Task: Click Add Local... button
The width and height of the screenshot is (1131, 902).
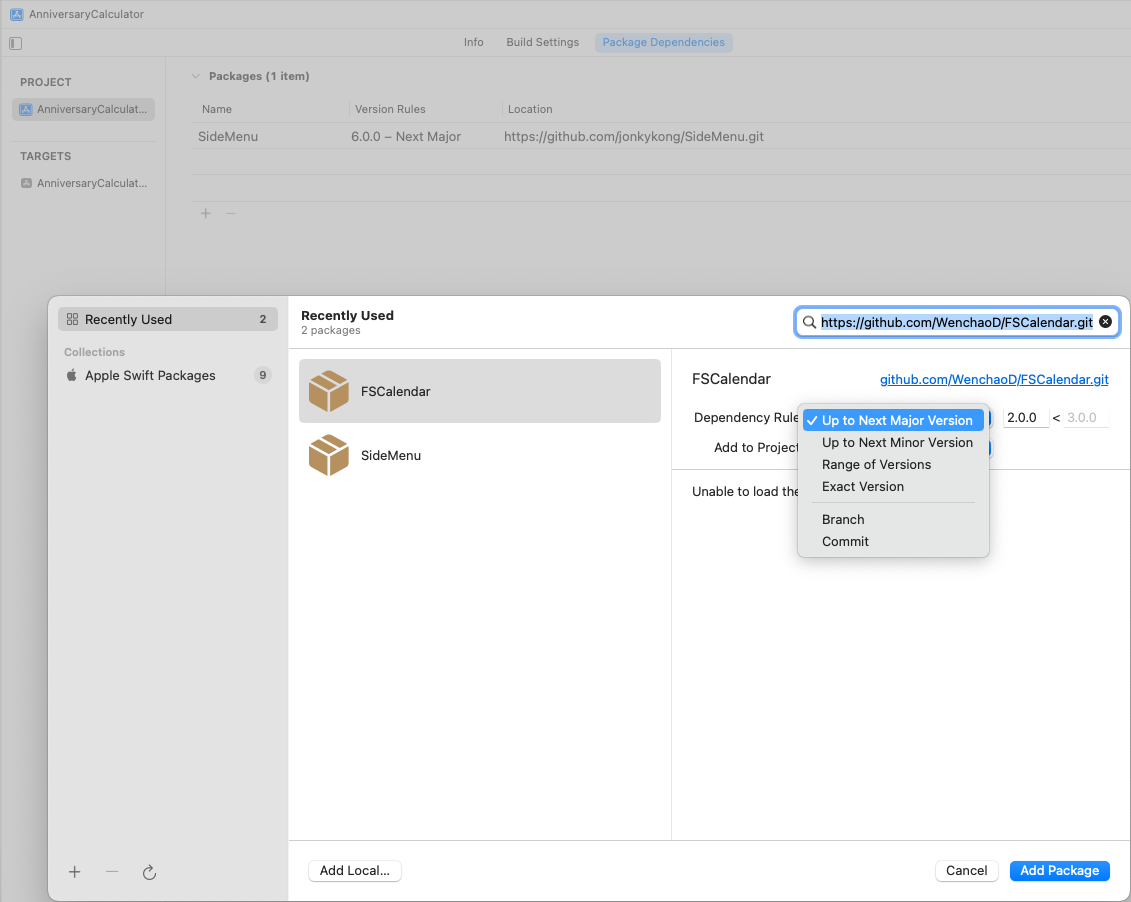Action: (355, 870)
